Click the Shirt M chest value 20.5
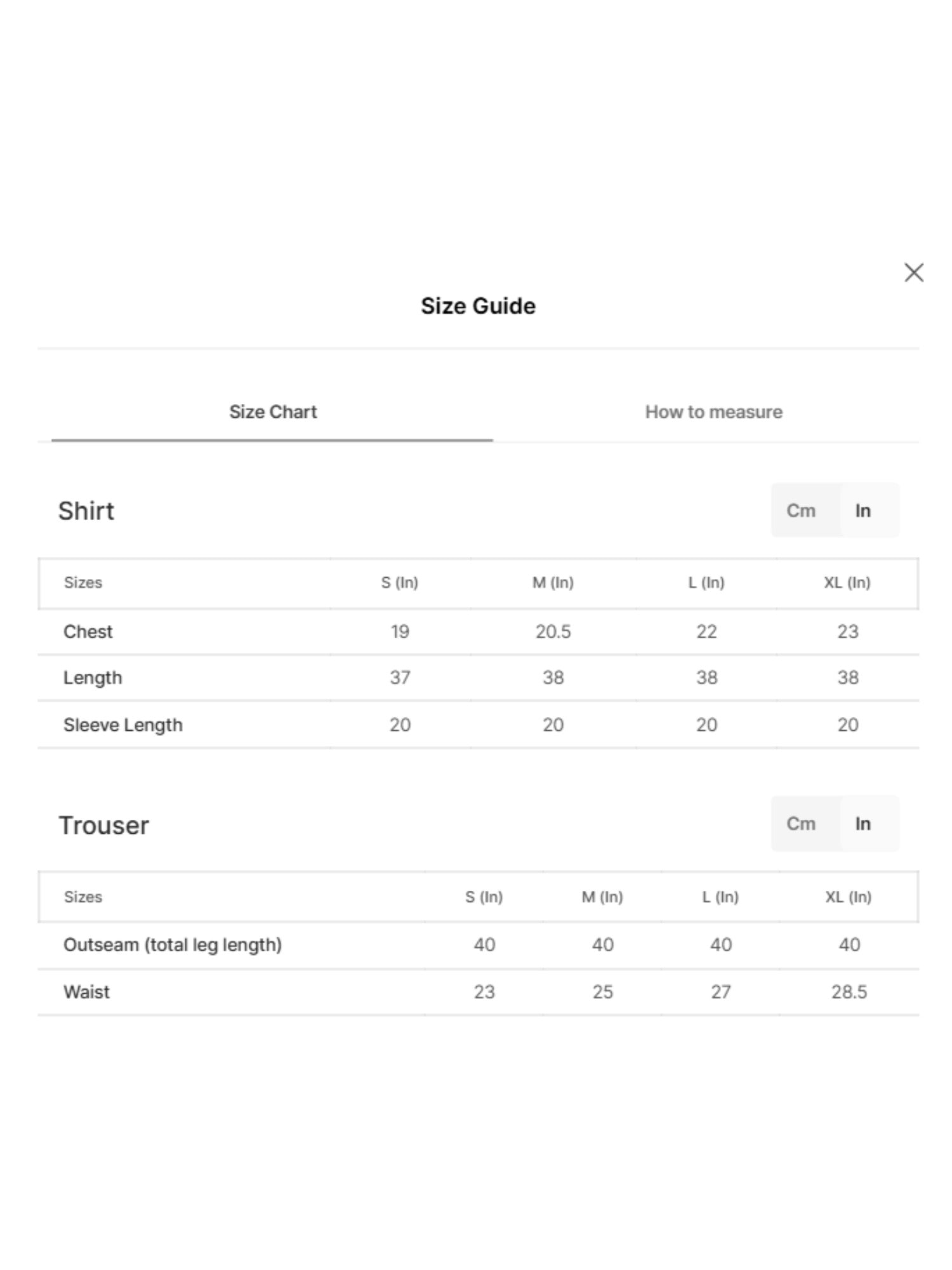 (x=553, y=631)
